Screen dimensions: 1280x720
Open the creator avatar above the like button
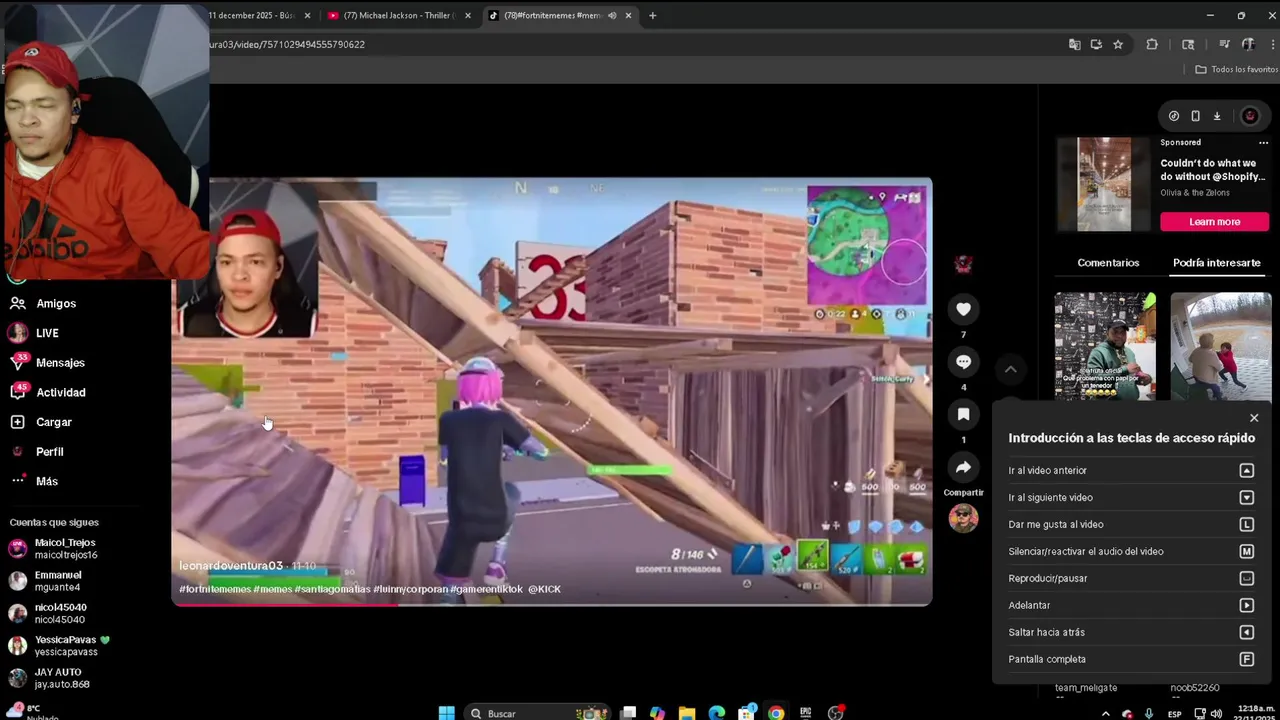tap(963, 263)
